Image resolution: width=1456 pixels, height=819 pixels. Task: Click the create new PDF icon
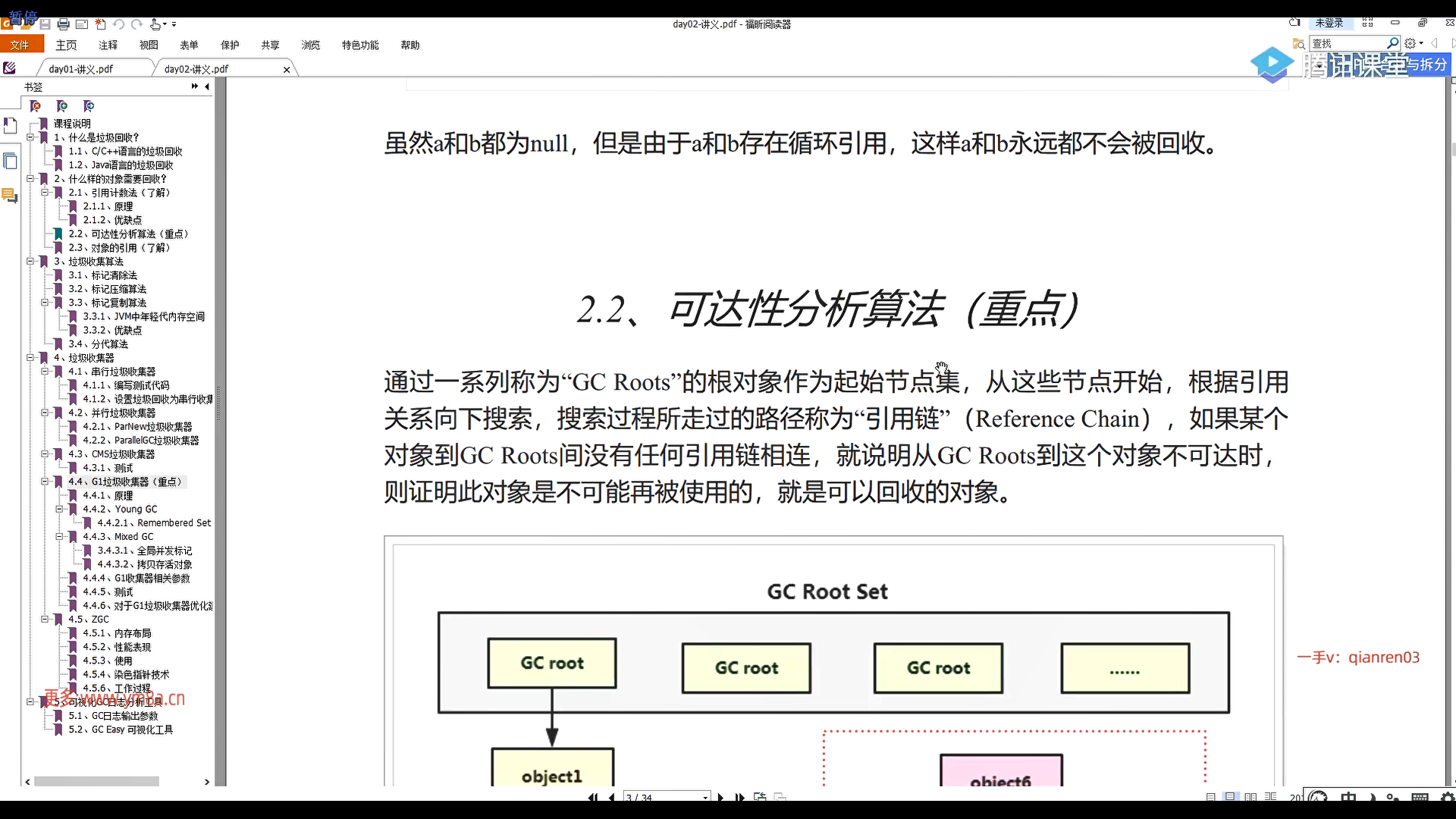pos(100,24)
